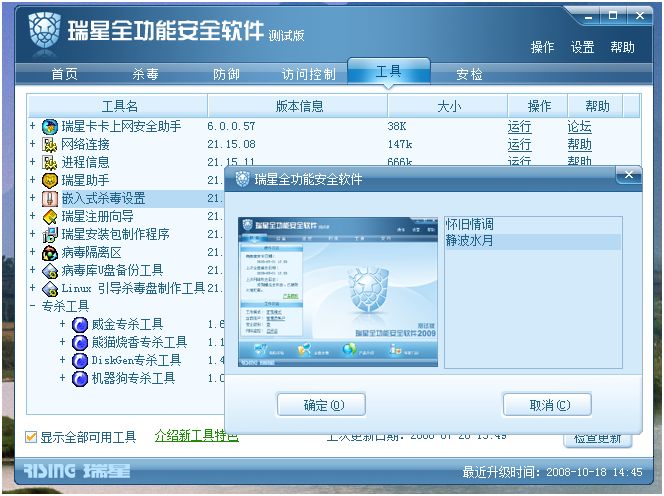Open 帮助 link for 网络连接

point(579,145)
